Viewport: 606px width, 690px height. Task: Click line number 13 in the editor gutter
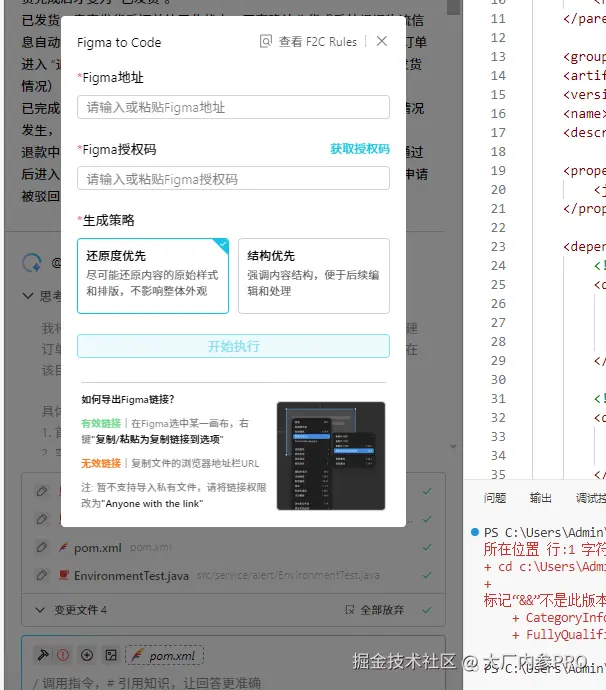pos(498,57)
